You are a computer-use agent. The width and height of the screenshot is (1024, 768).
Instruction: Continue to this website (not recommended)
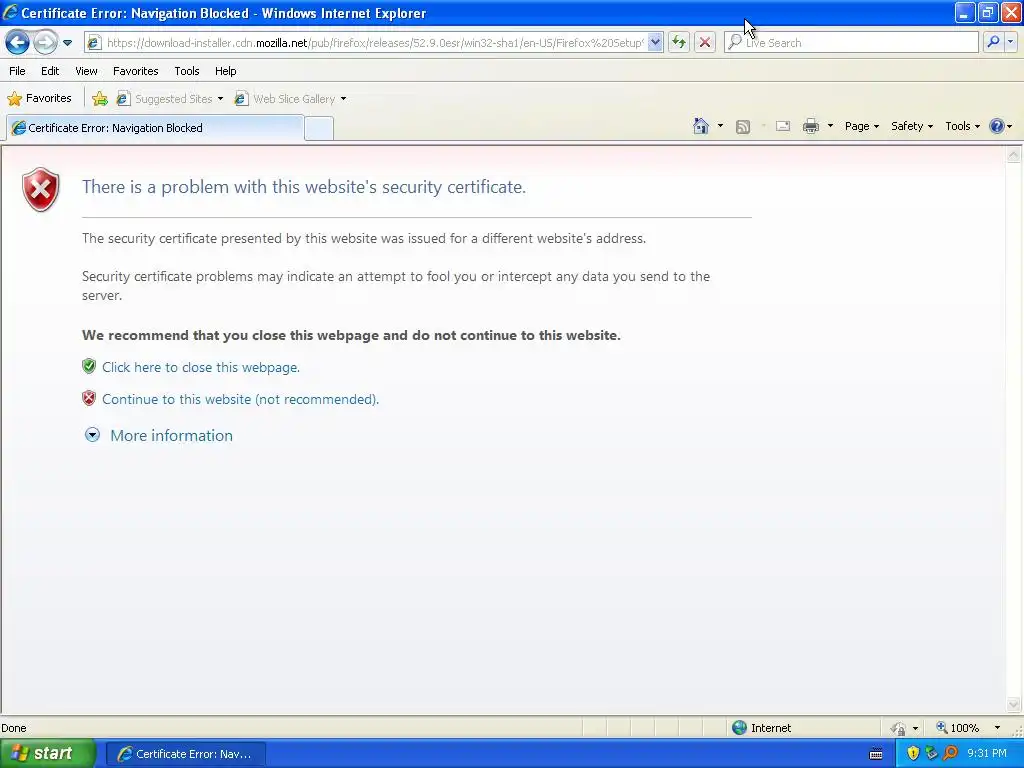(x=240, y=400)
